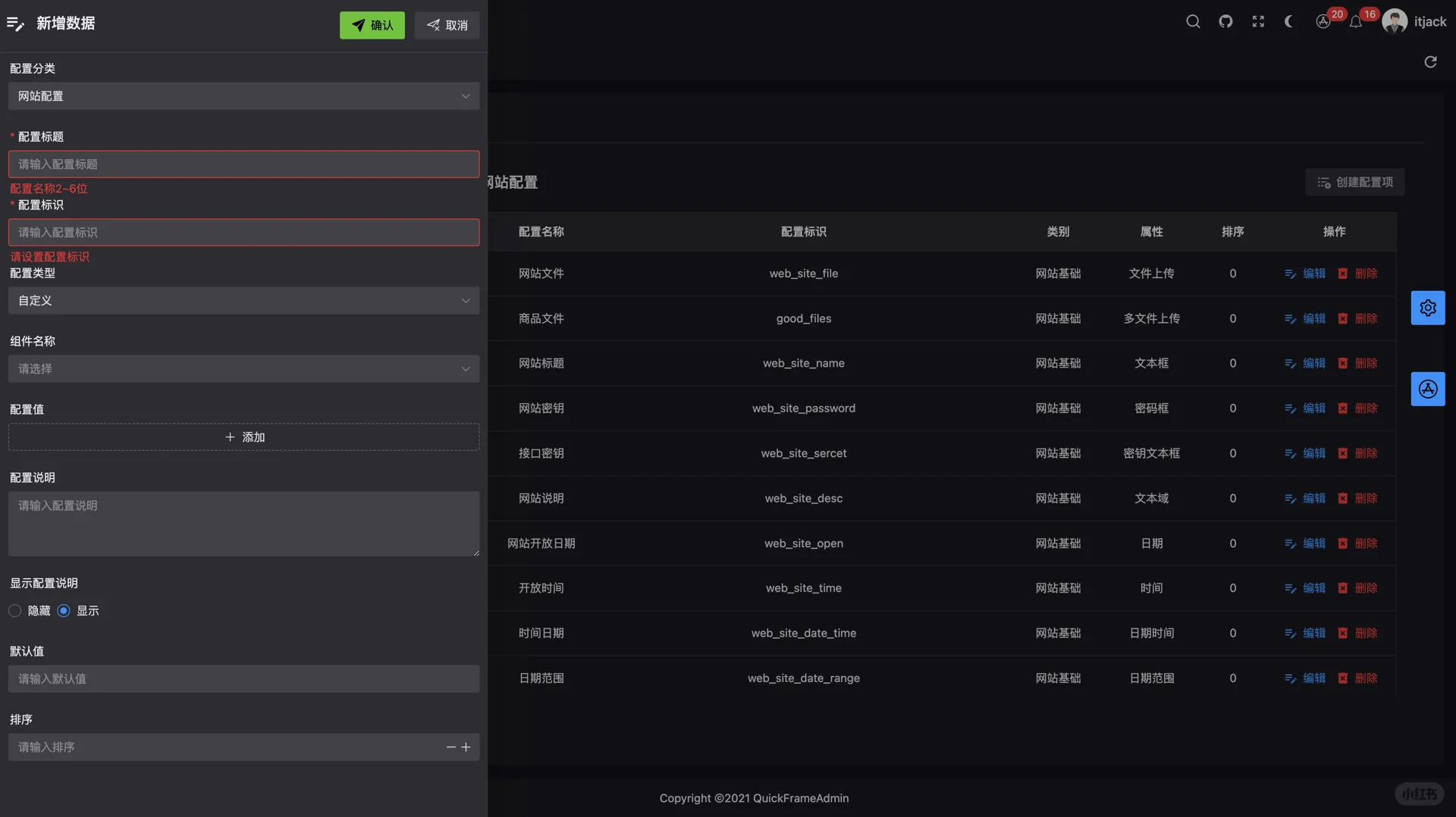Click the 类别 column header
Screen dimensions: 1456x817
(1058, 232)
